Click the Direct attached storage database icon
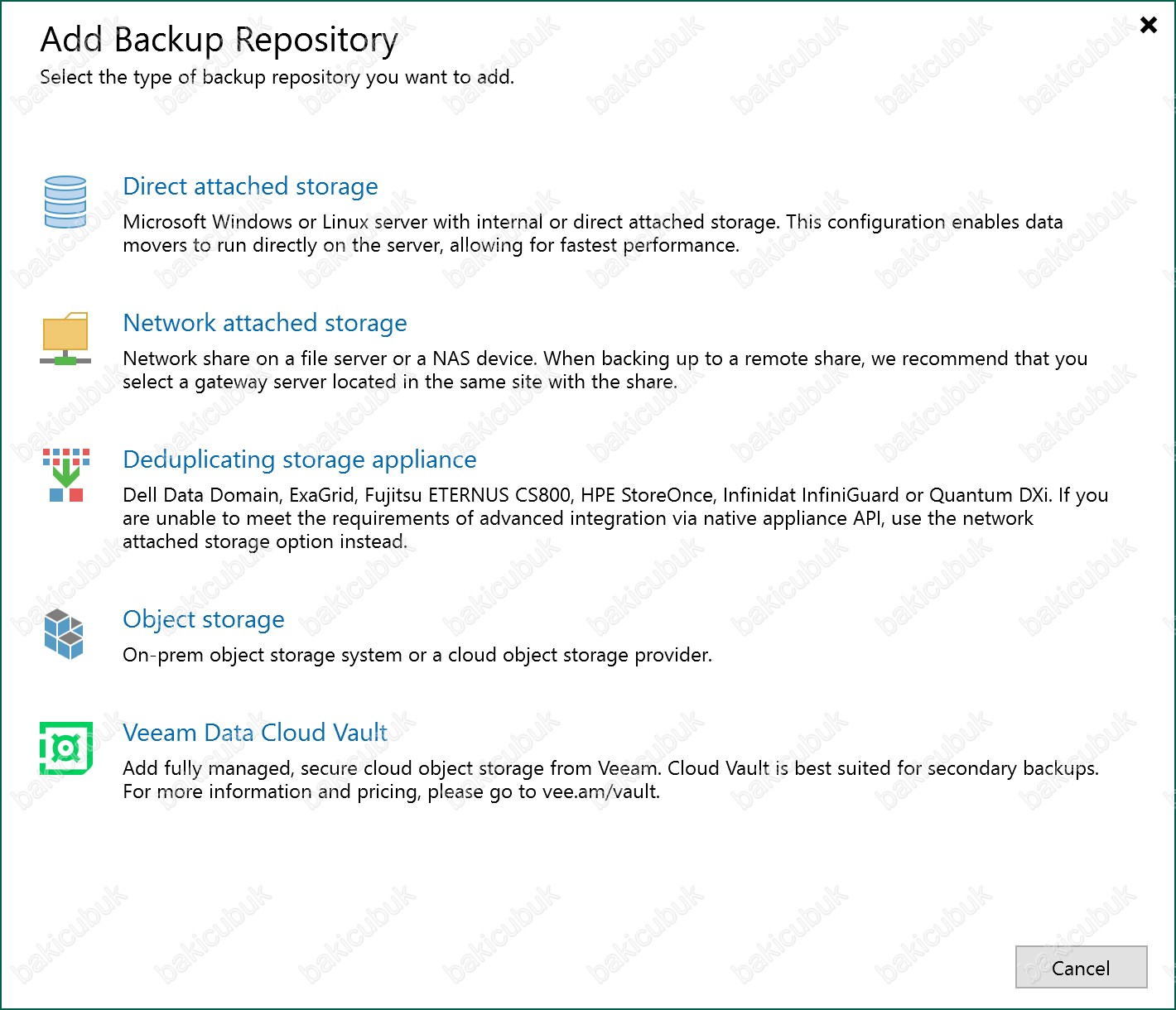This screenshot has height=1010, width=1176. (x=65, y=201)
